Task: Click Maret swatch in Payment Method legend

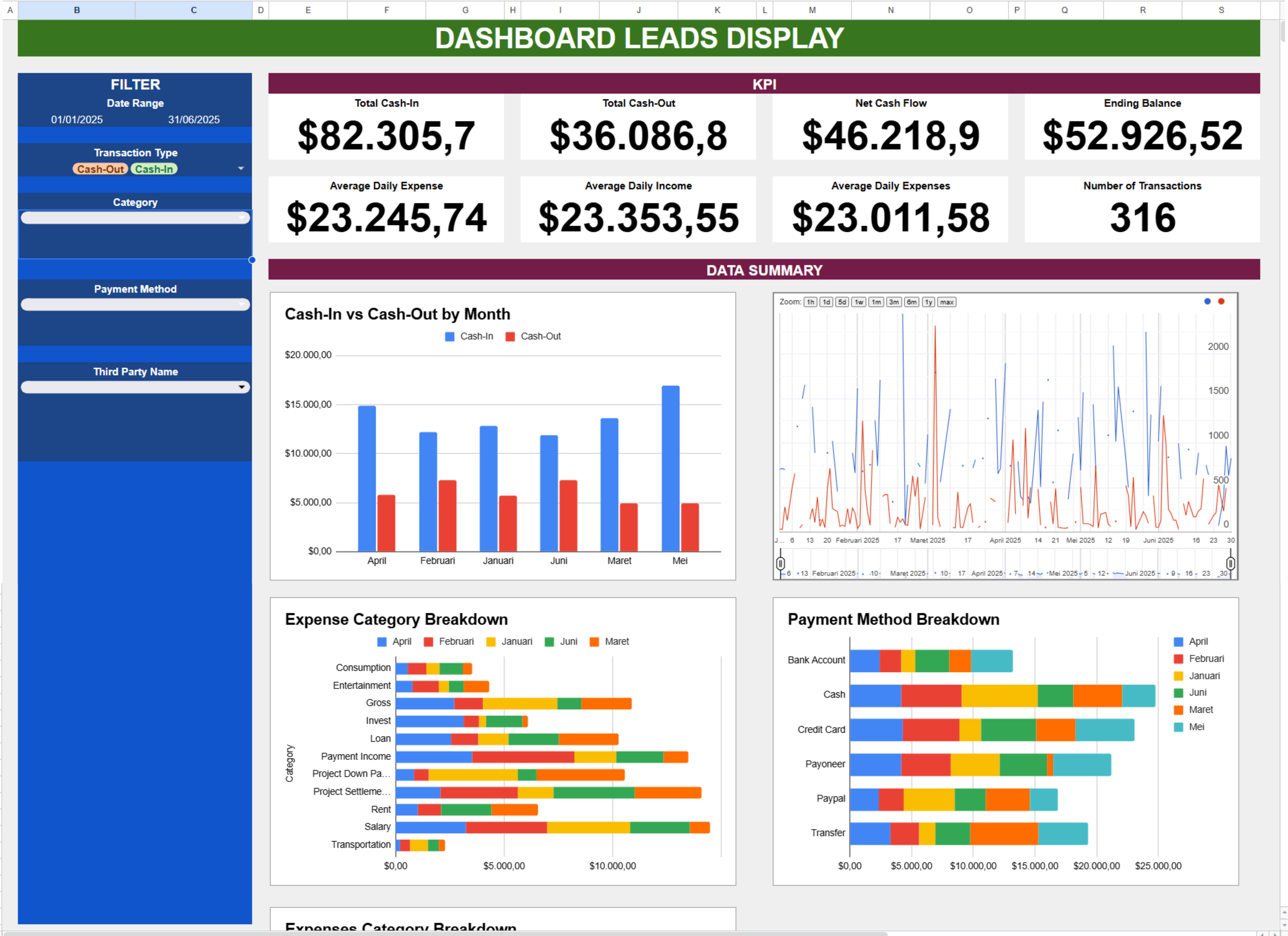Action: pos(1178,710)
